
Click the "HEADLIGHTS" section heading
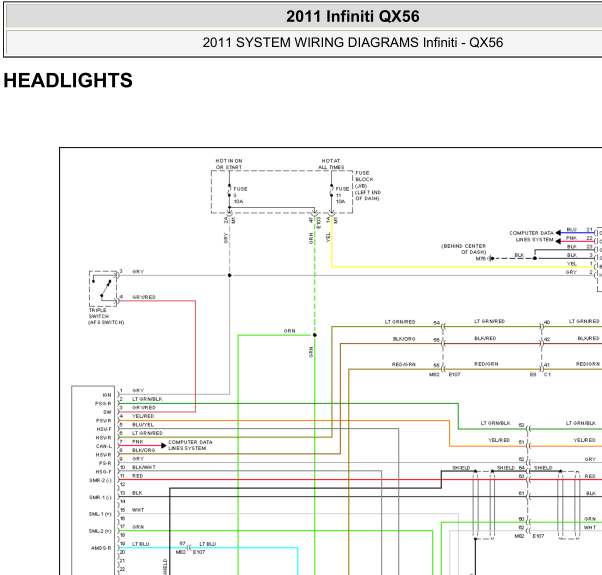pos(68,80)
